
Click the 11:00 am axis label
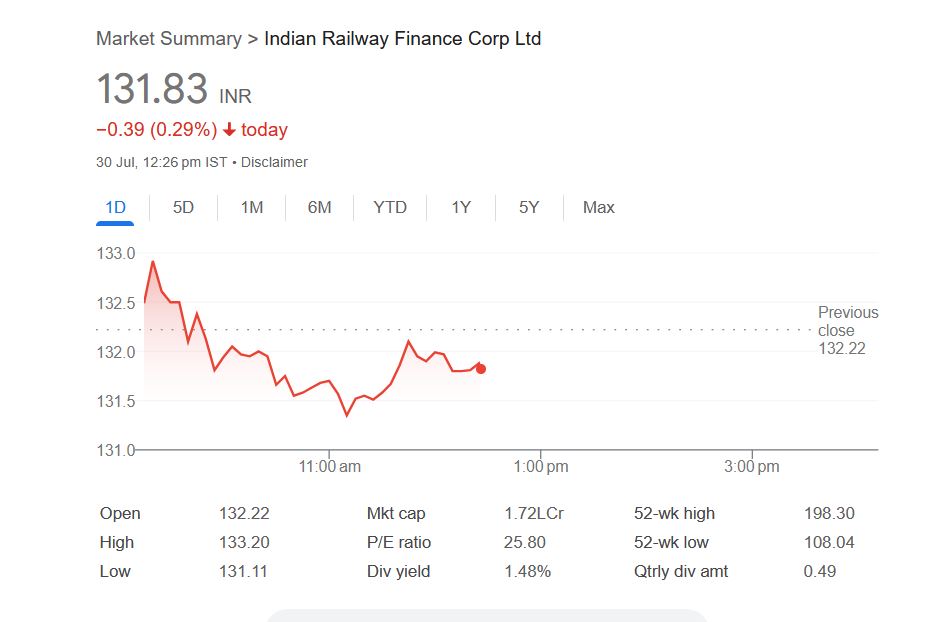(x=329, y=467)
